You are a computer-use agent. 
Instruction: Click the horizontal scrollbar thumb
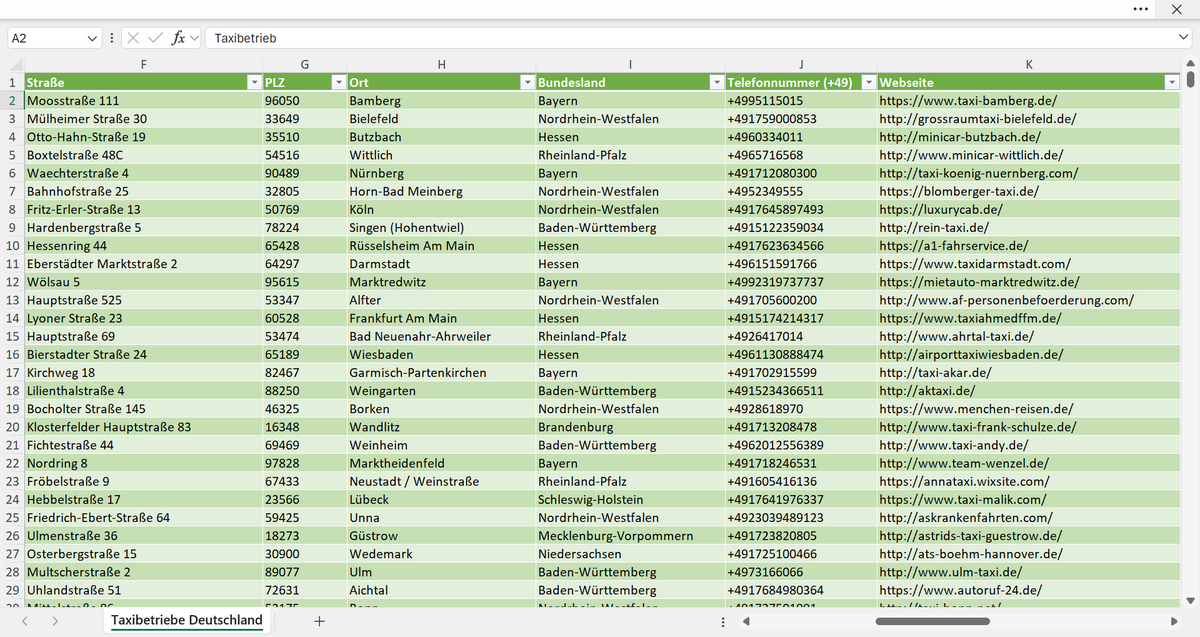click(x=932, y=621)
